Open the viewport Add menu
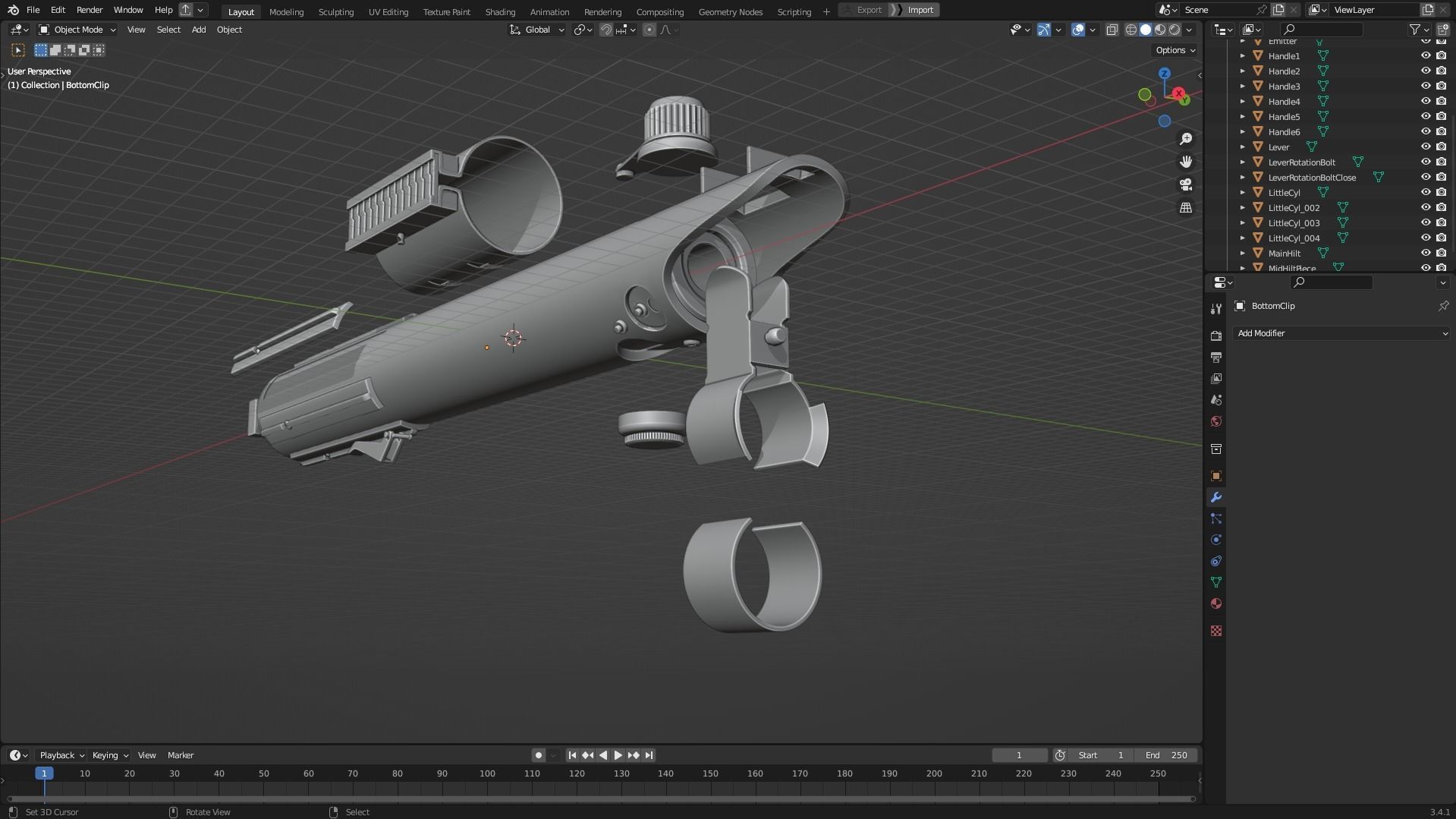This screenshot has width=1456, height=819. [199, 30]
